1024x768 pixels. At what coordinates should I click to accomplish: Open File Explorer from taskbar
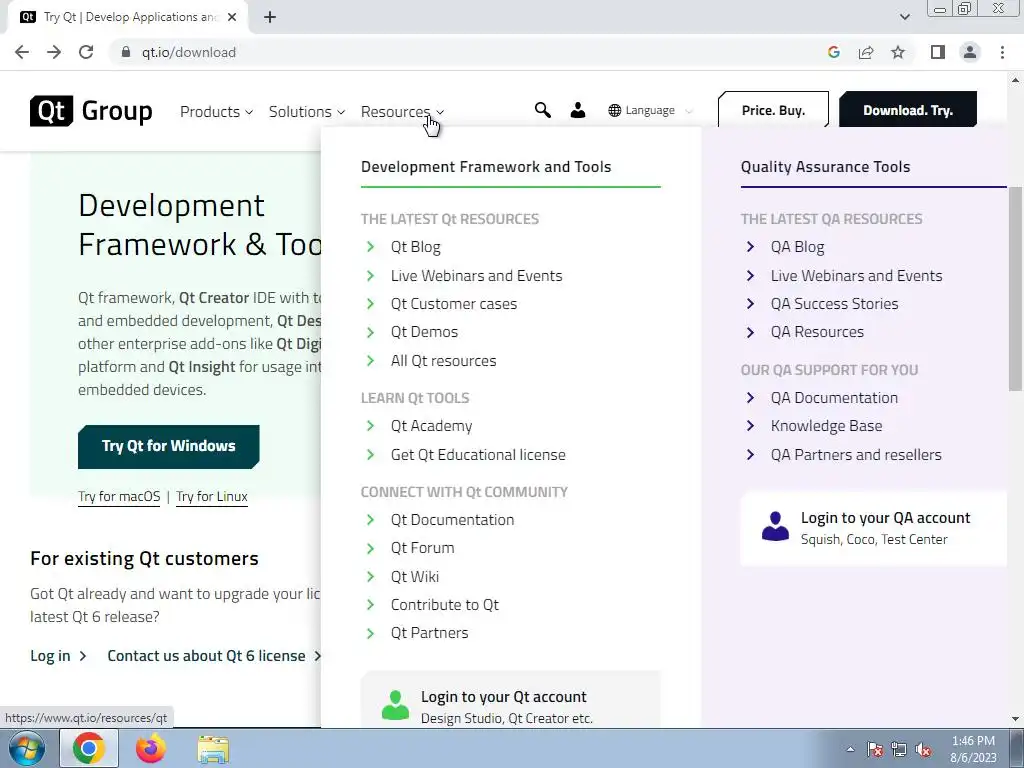pos(213,749)
